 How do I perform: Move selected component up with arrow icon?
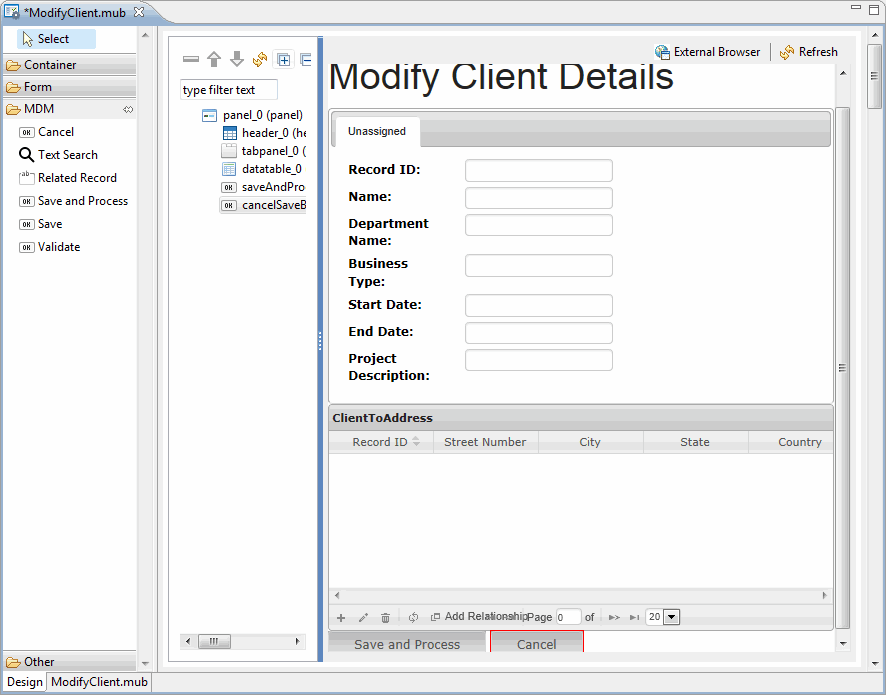click(x=214, y=59)
